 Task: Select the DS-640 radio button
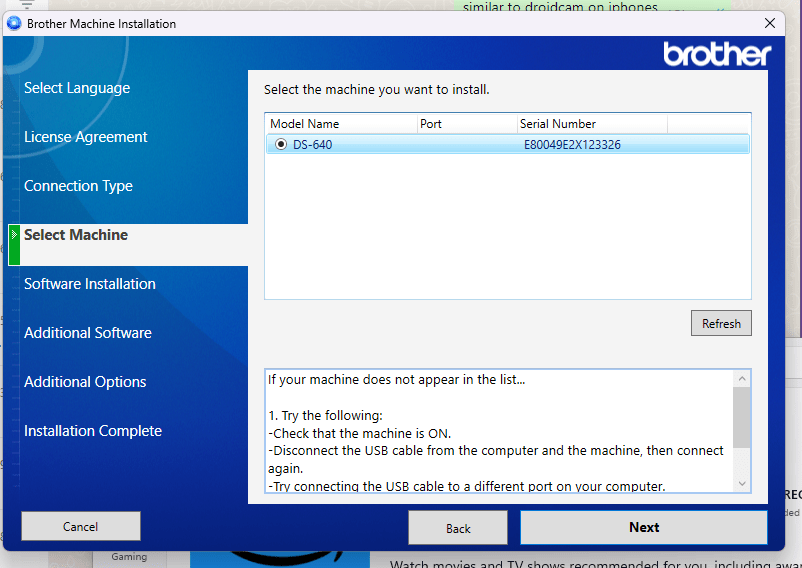tap(281, 144)
